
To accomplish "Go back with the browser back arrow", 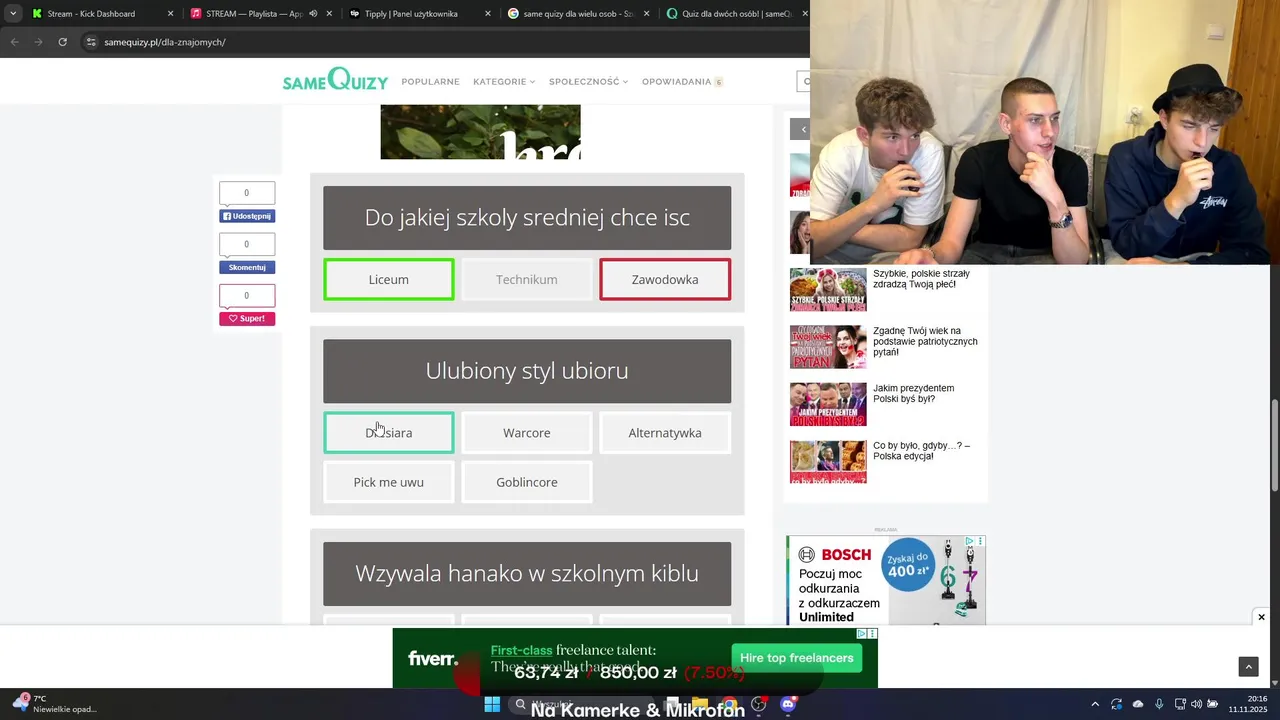I will (x=14, y=42).
